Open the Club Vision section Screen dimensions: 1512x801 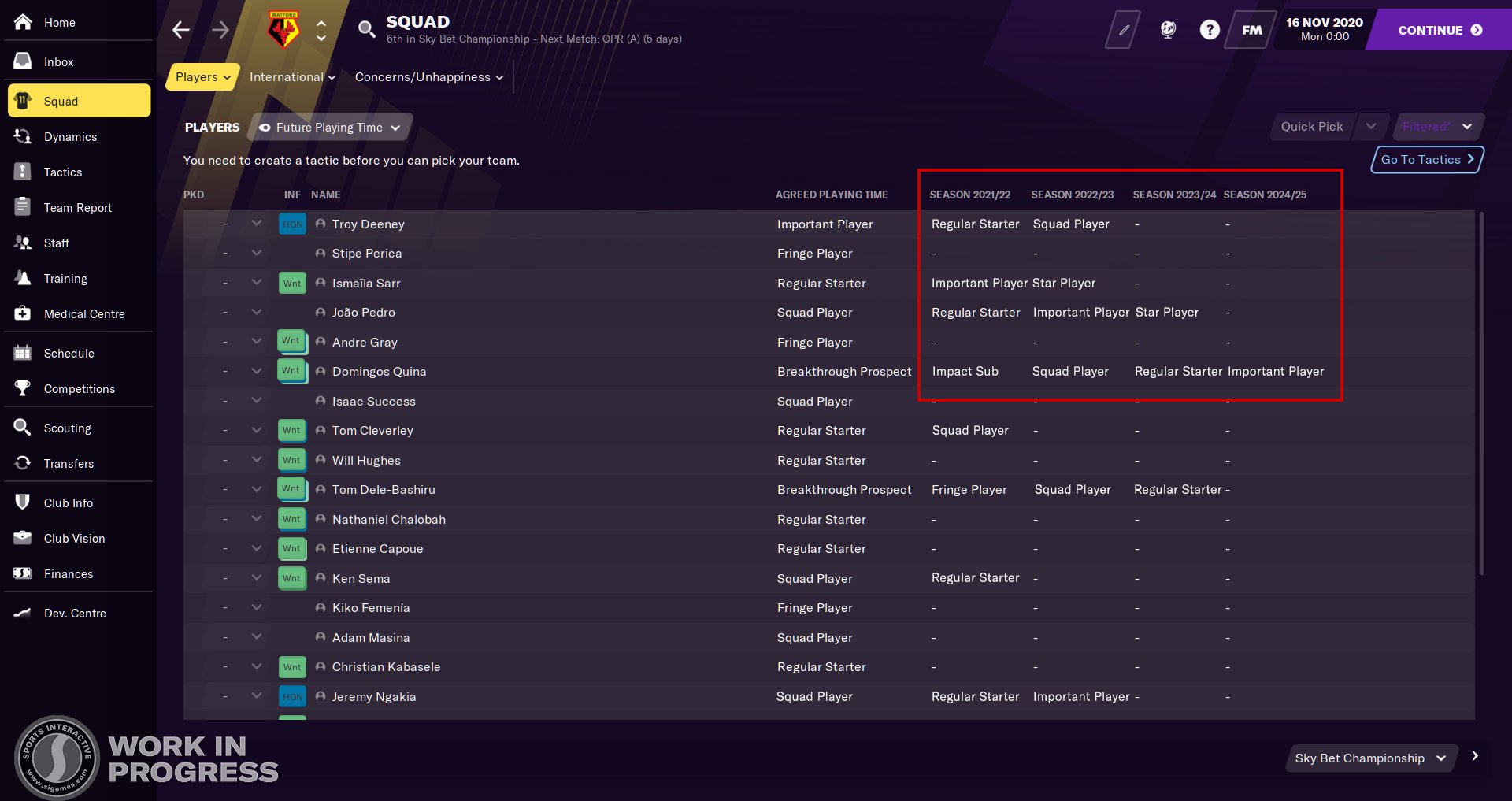click(x=74, y=538)
